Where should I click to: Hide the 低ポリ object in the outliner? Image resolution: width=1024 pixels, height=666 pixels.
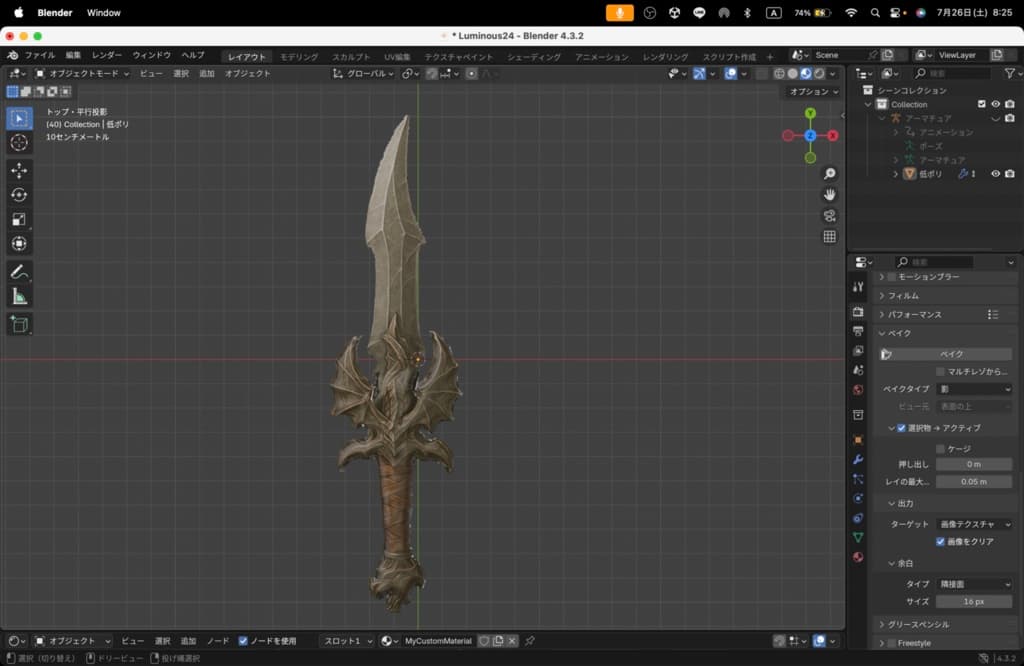pyautogui.click(x=995, y=174)
